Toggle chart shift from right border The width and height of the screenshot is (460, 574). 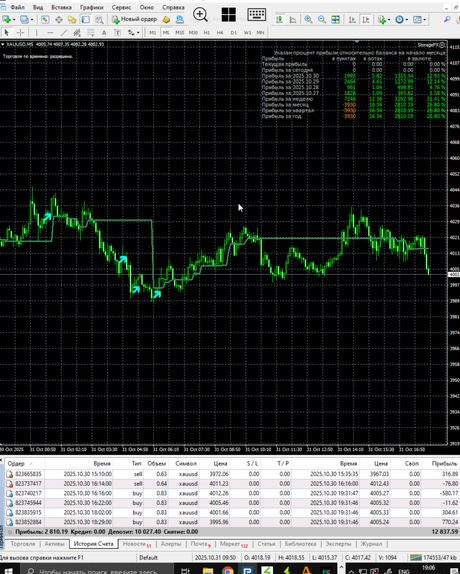(366, 19)
